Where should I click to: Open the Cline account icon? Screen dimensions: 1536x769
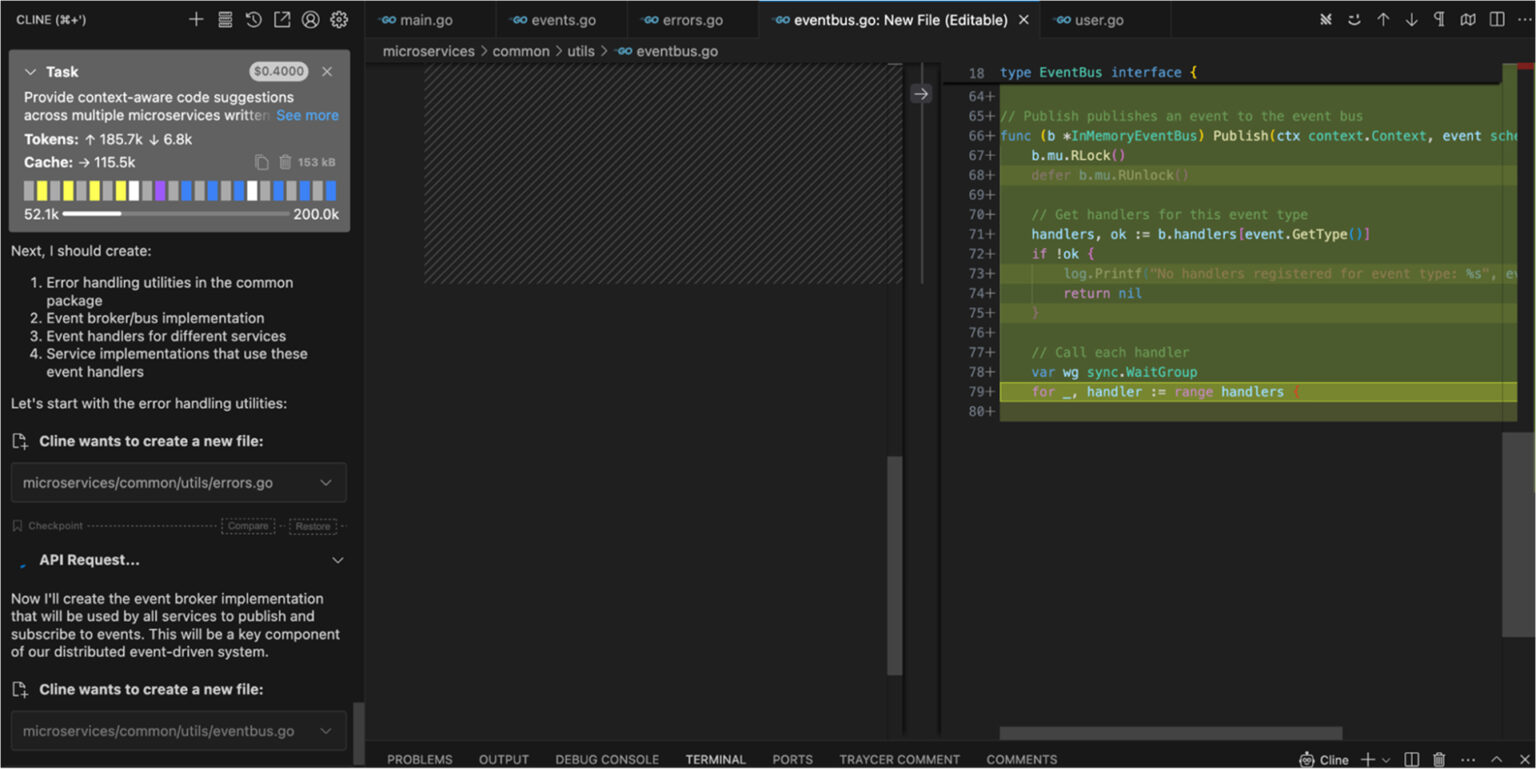click(311, 20)
